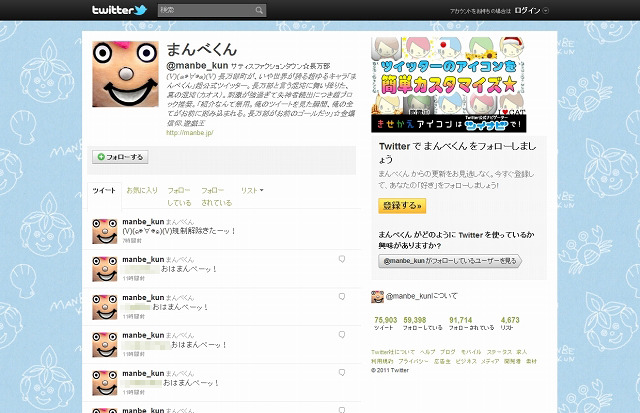Screen dimensions: 640x413
Task: Click the reply bubble icon on fifth tweet
Action: point(342,373)
